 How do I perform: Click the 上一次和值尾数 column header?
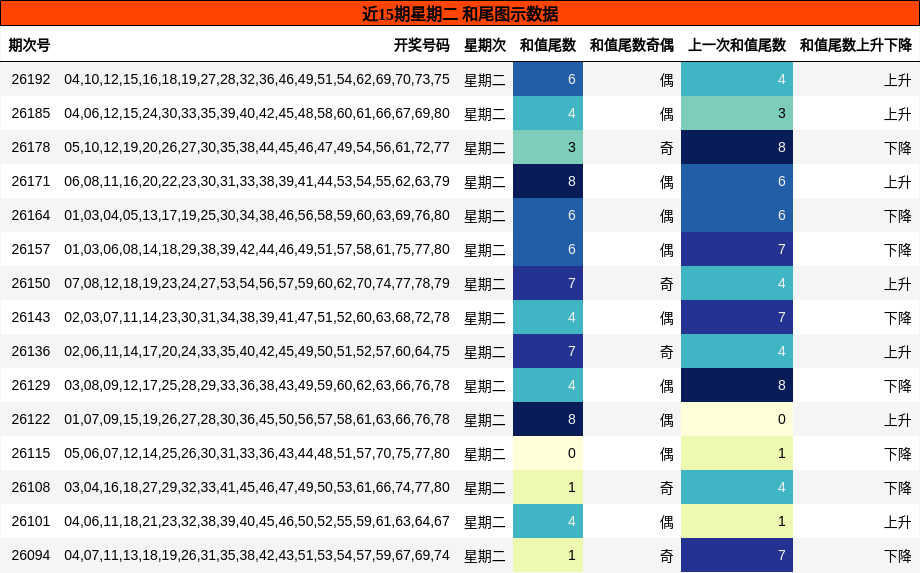click(737, 45)
